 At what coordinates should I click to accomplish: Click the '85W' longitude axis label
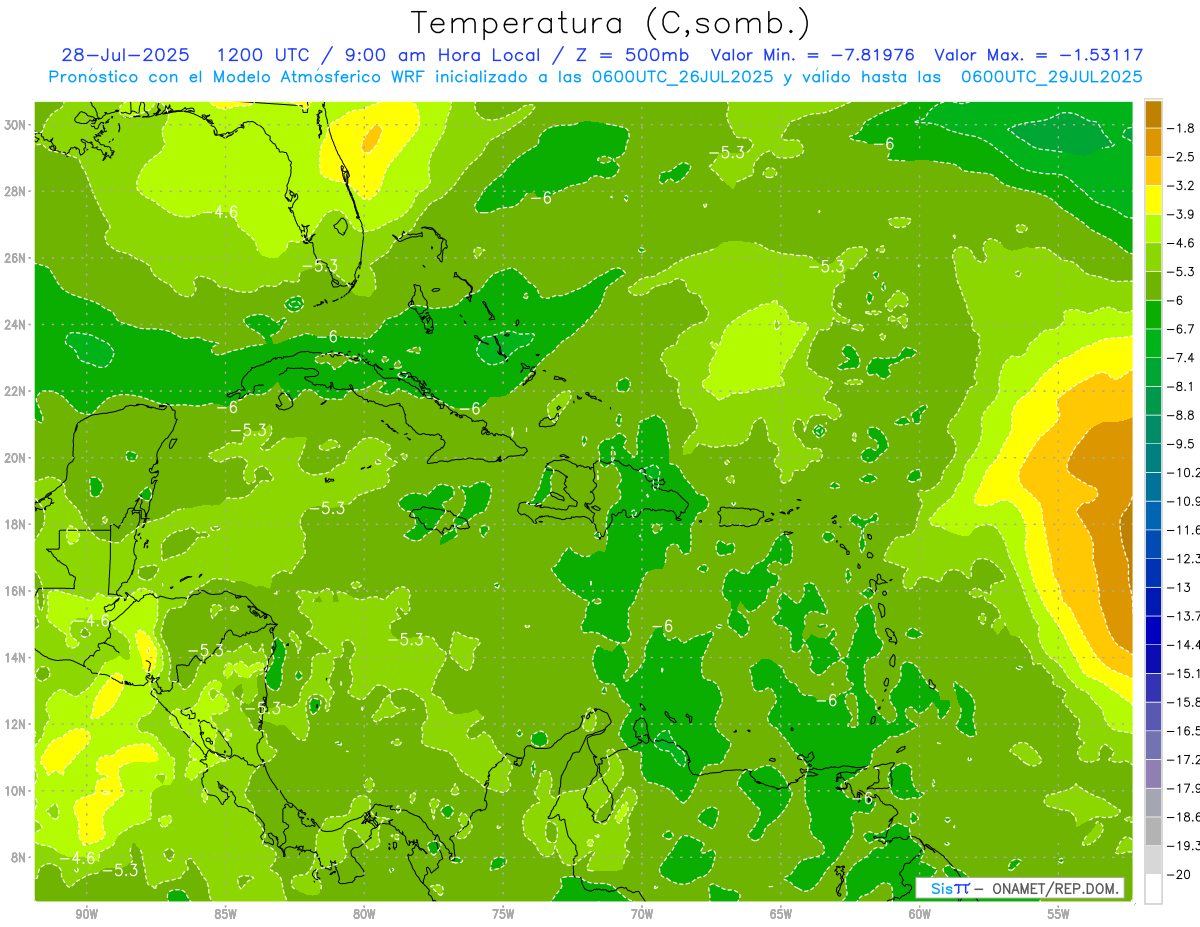pyautogui.click(x=225, y=913)
